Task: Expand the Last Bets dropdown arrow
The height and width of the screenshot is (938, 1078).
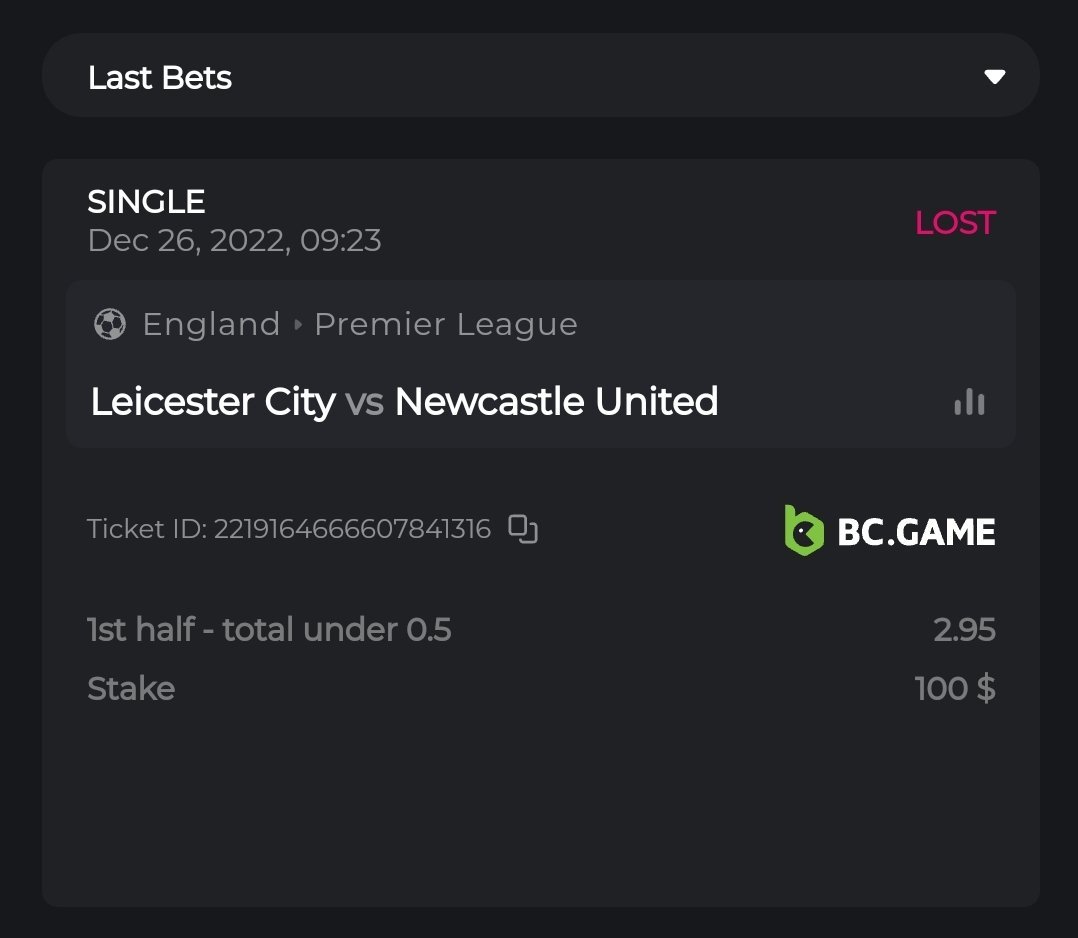Action: (994, 77)
